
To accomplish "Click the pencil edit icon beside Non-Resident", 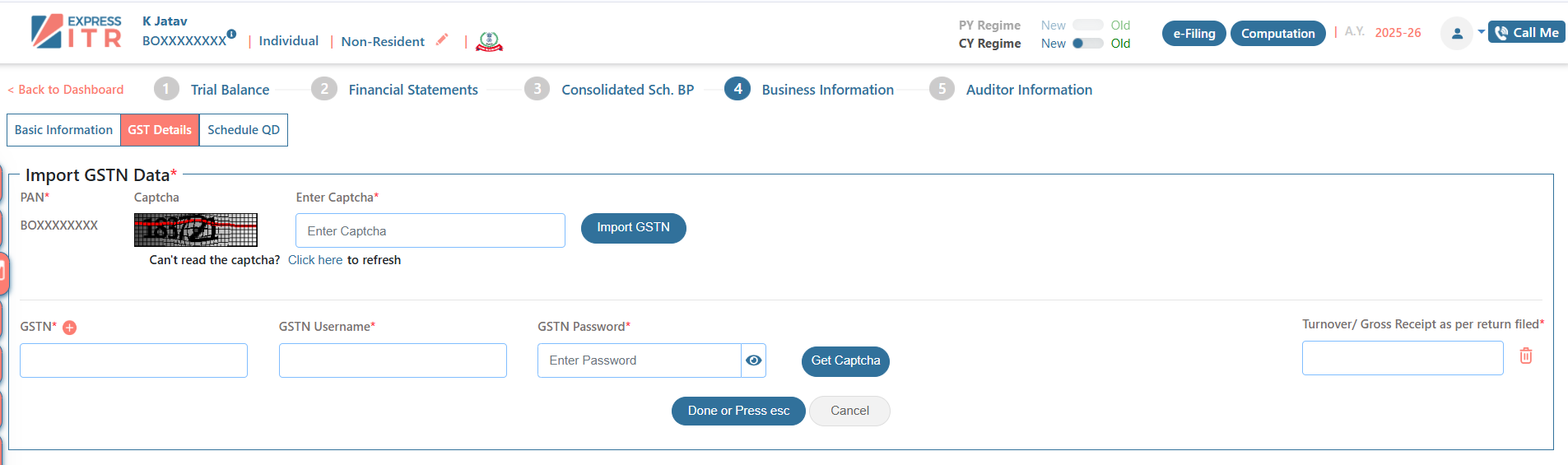I will pyautogui.click(x=442, y=40).
